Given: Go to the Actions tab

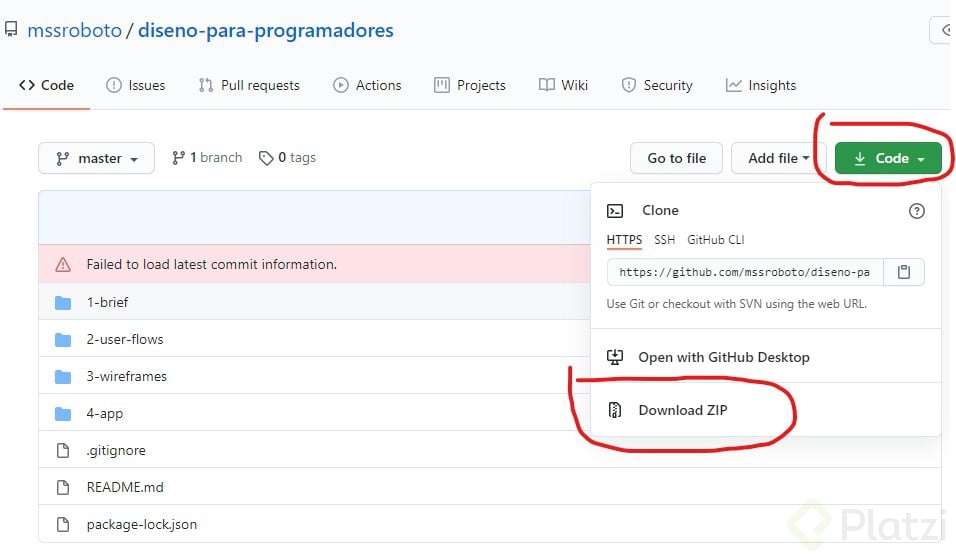Looking at the screenshot, I should [x=367, y=85].
